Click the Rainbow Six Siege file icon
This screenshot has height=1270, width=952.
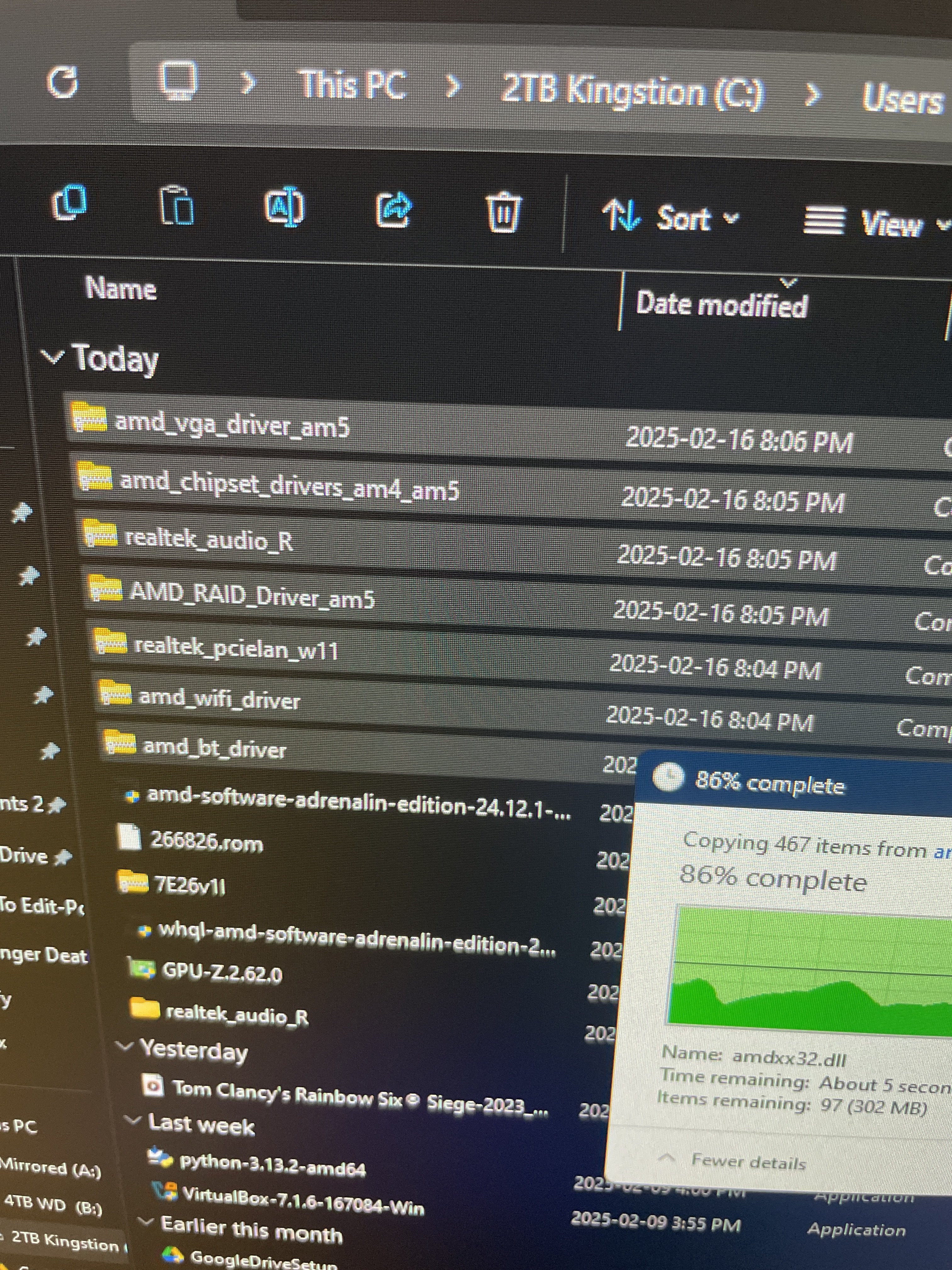(x=153, y=1085)
